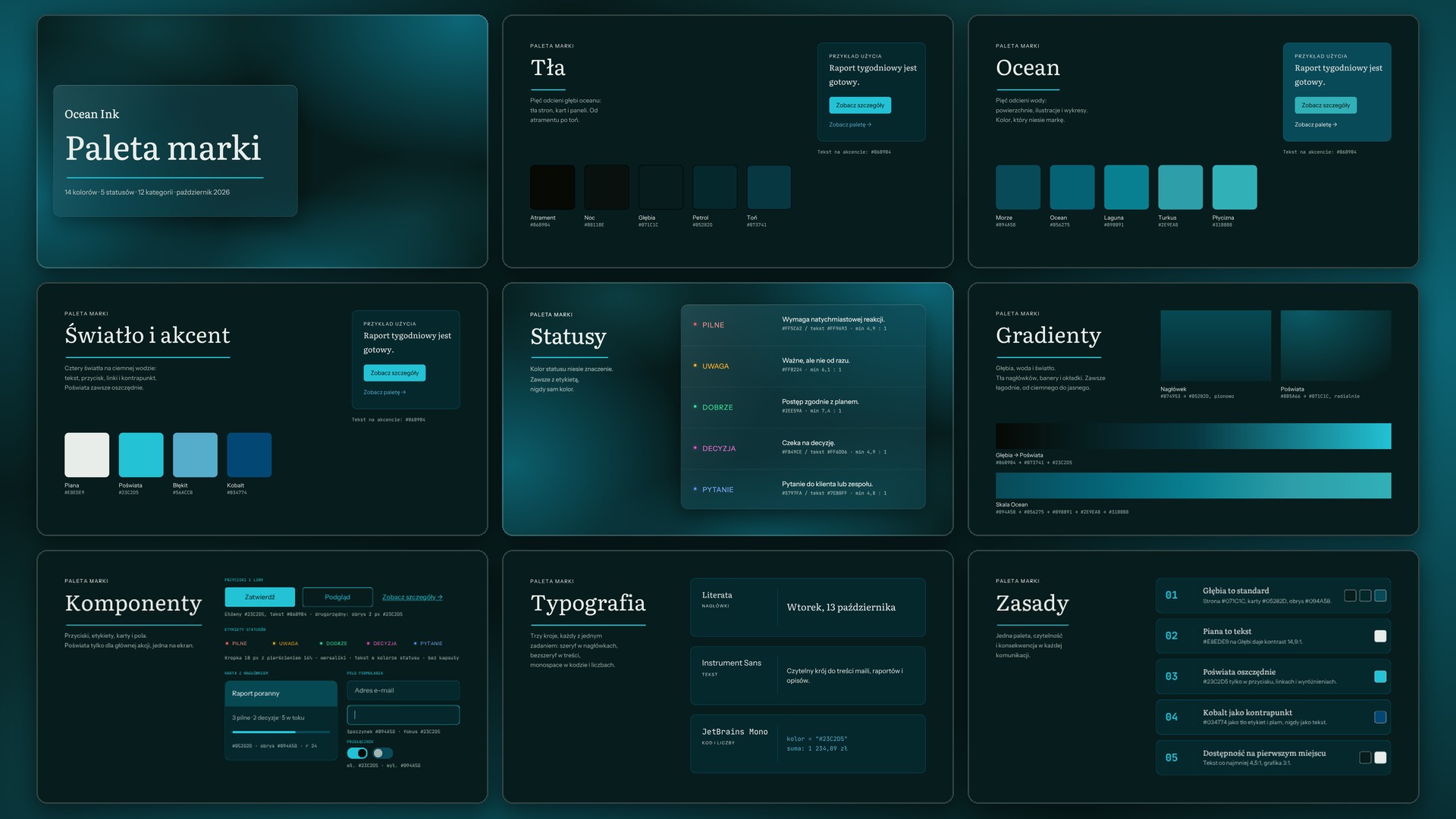1456x819 pixels.
Task: Click the Raport poranny card header
Action: pos(281,693)
